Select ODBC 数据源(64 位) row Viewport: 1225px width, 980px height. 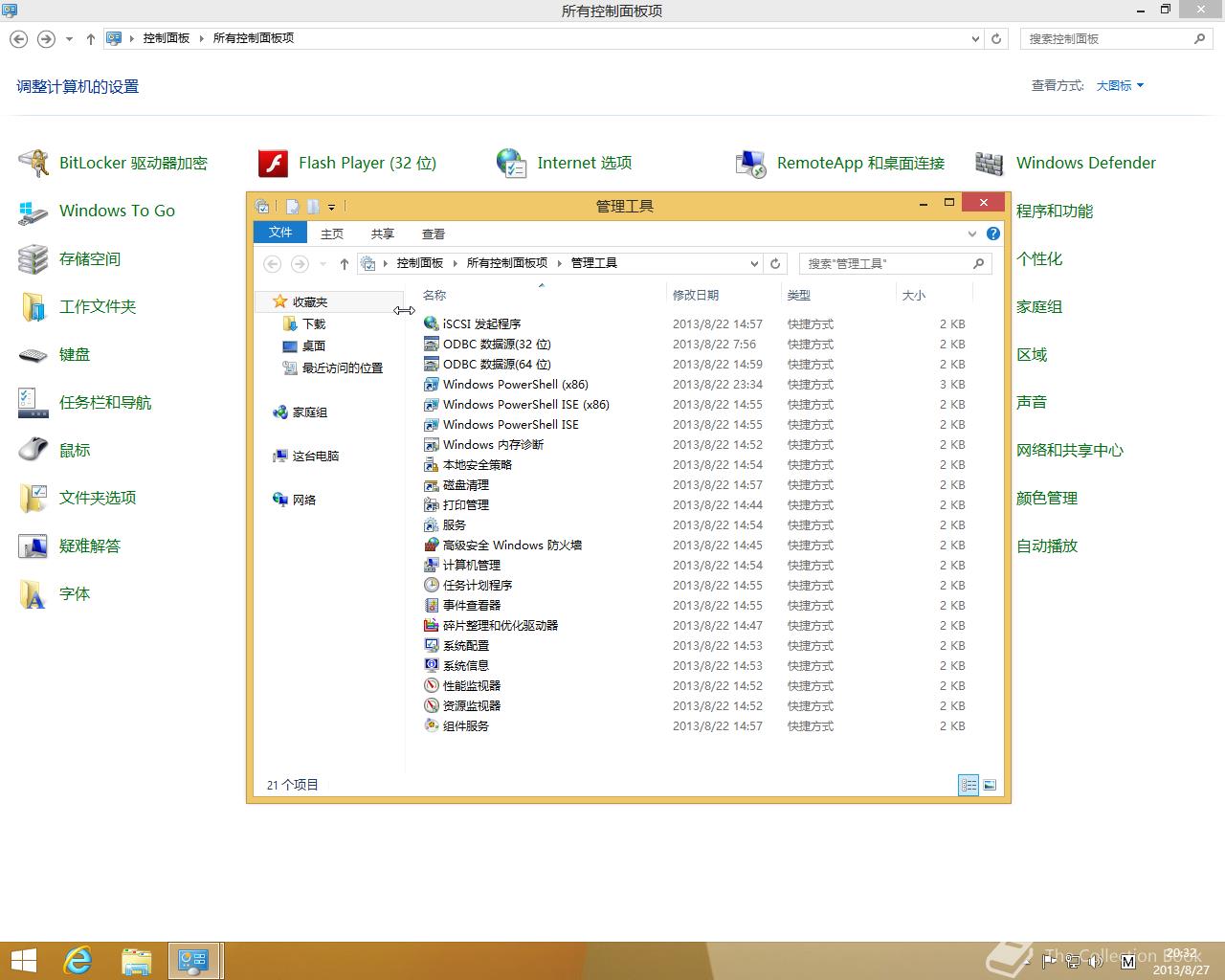tap(697, 364)
